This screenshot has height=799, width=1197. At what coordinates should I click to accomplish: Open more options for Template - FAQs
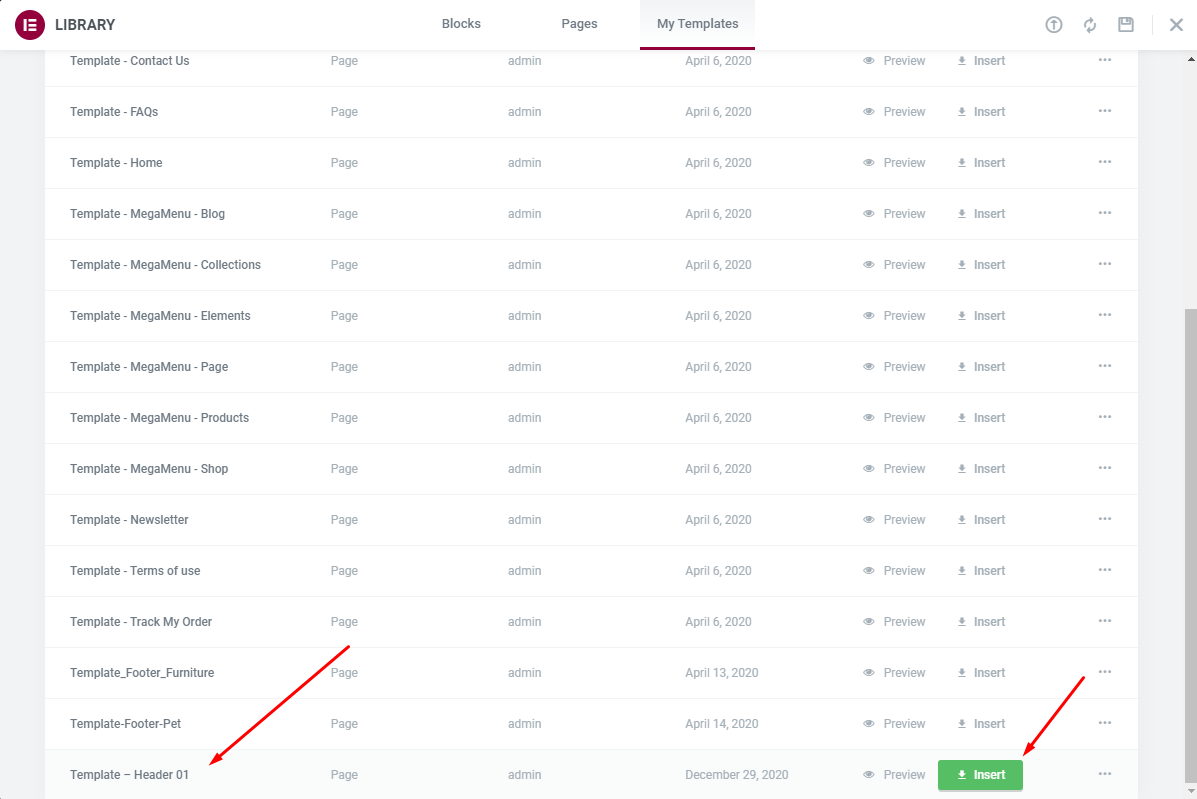click(1105, 111)
